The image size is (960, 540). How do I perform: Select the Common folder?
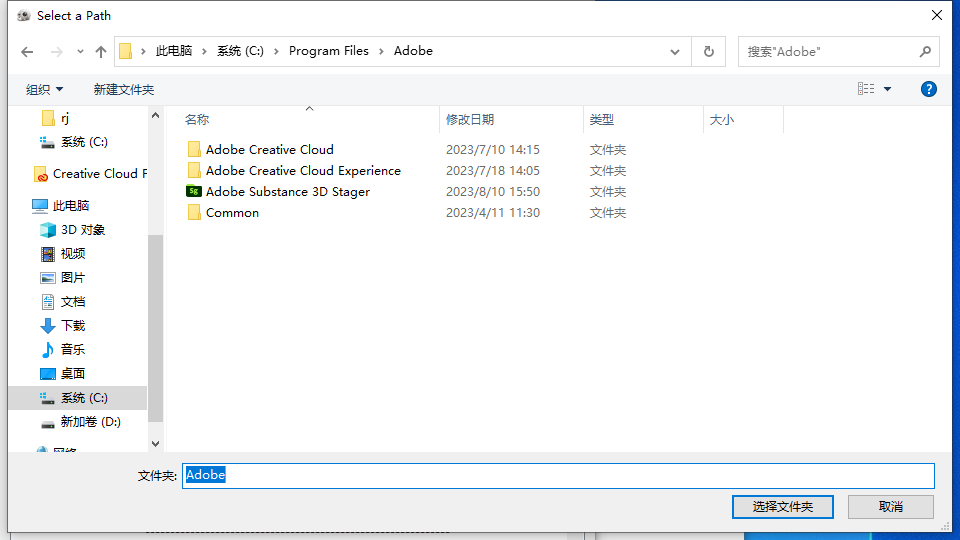coord(232,212)
